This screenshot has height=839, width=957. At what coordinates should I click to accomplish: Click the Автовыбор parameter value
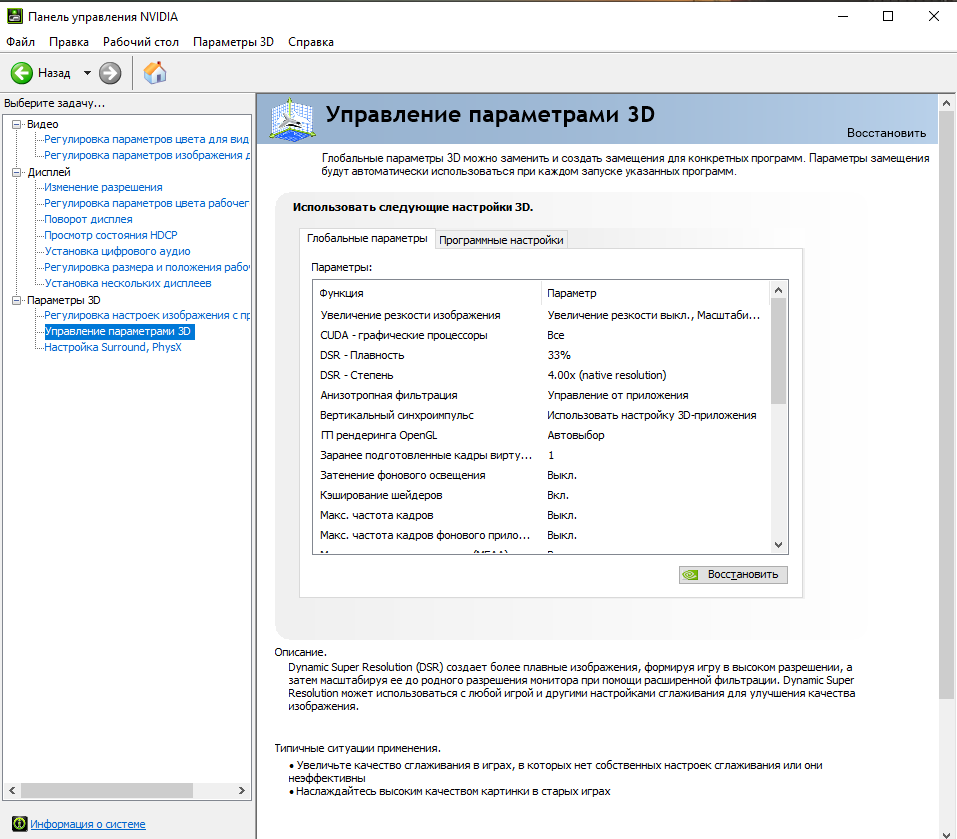[576, 436]
